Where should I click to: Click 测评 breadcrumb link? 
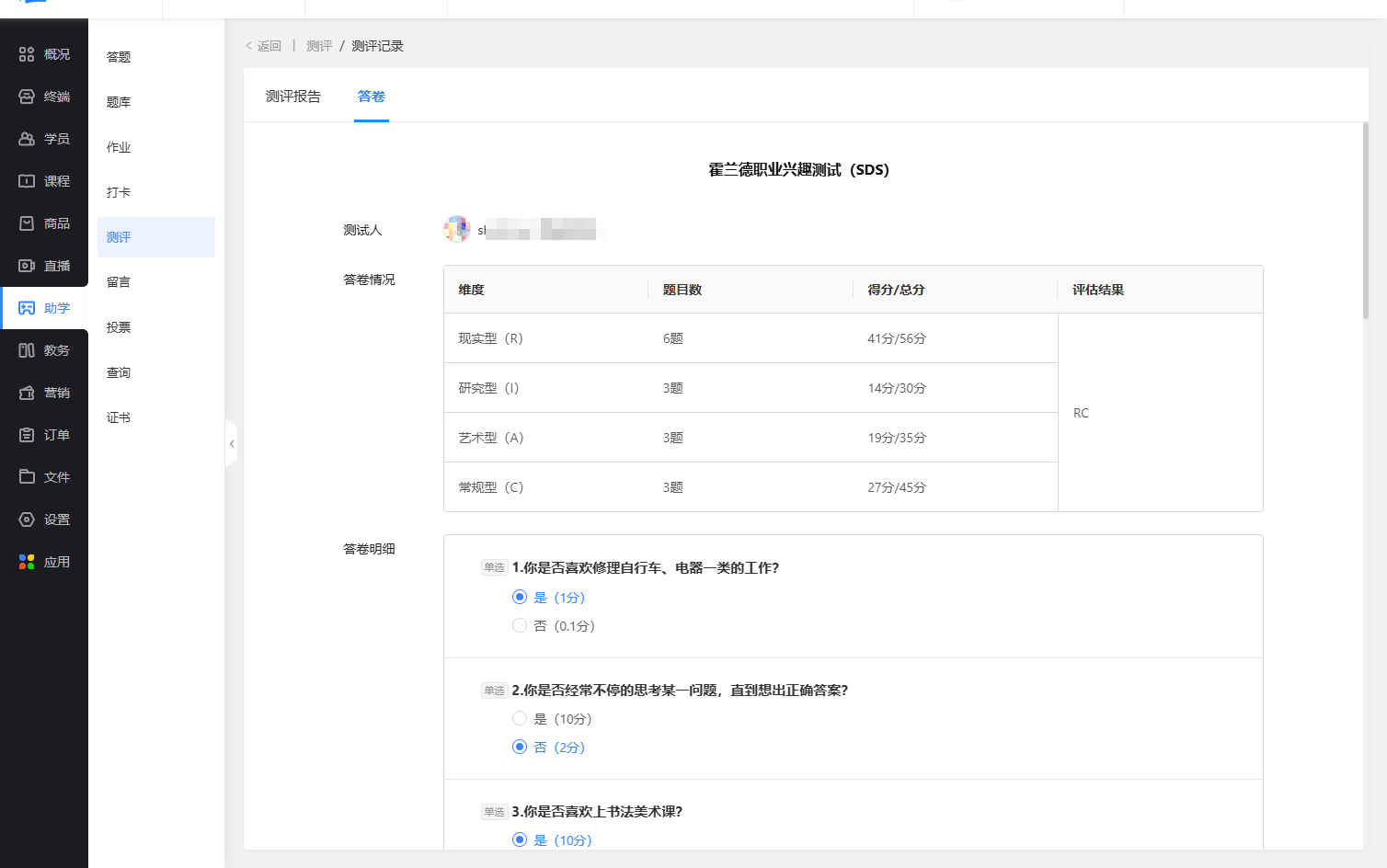click(x=319, y=46)
